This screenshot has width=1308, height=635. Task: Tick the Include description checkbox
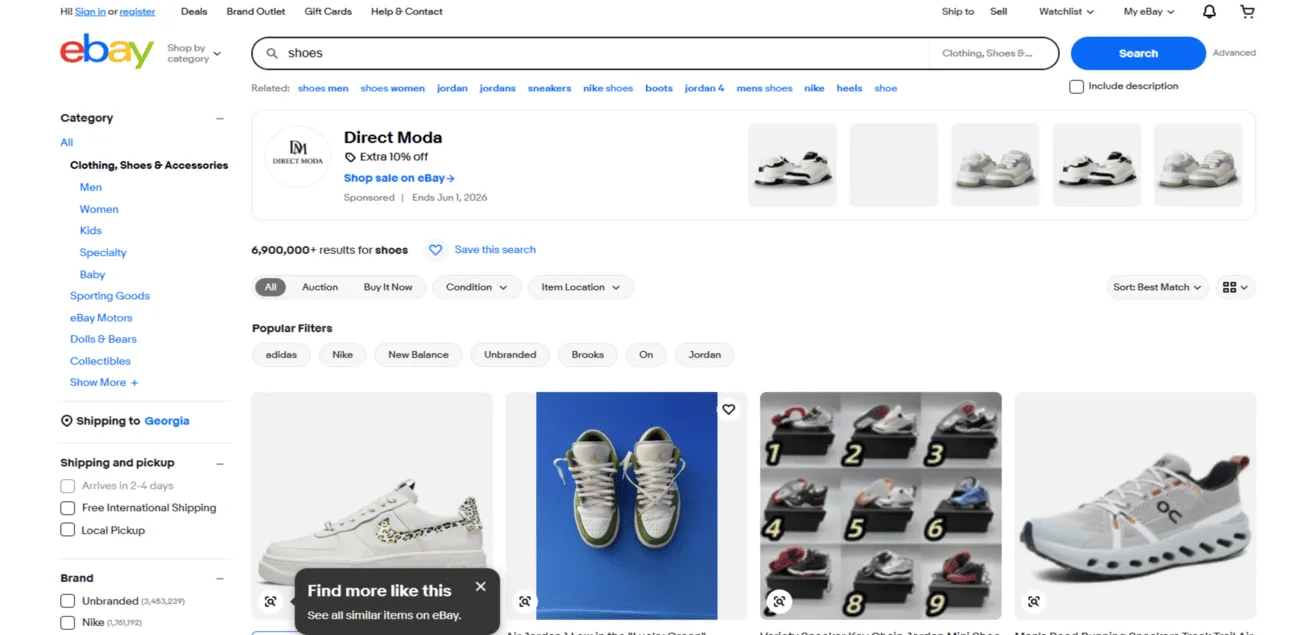pyautogui.click(x=1077, y=87)
